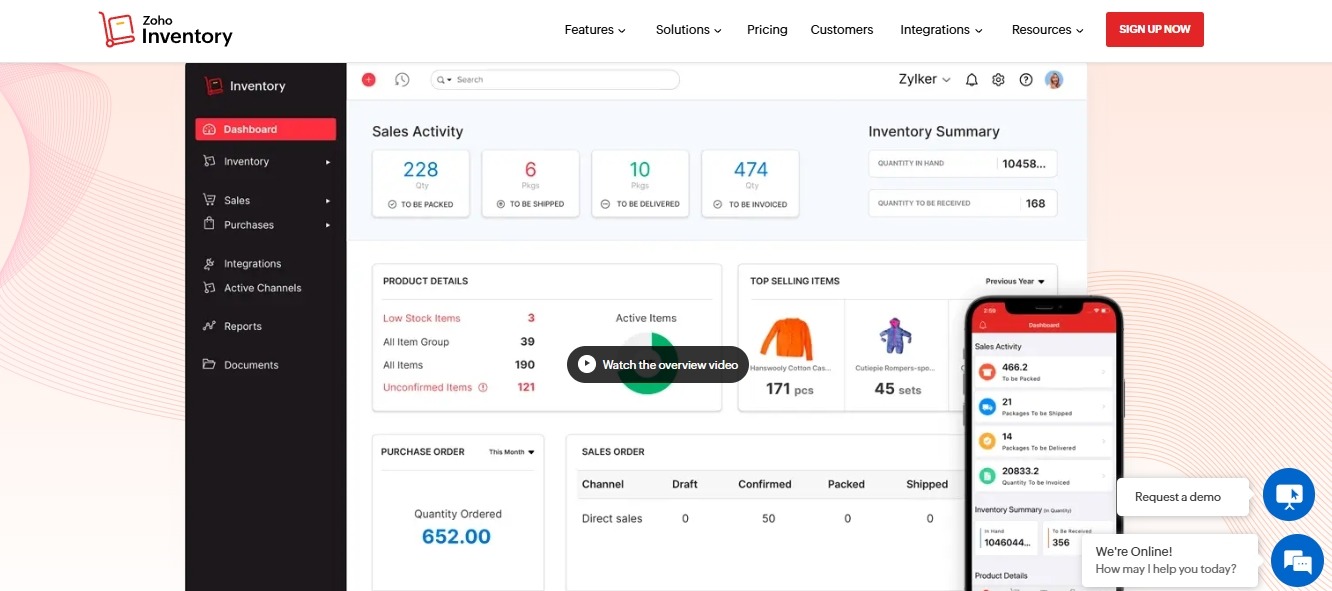Click the SIGN UP NOW button
1332x591 pixels.
coord(1155,29)
